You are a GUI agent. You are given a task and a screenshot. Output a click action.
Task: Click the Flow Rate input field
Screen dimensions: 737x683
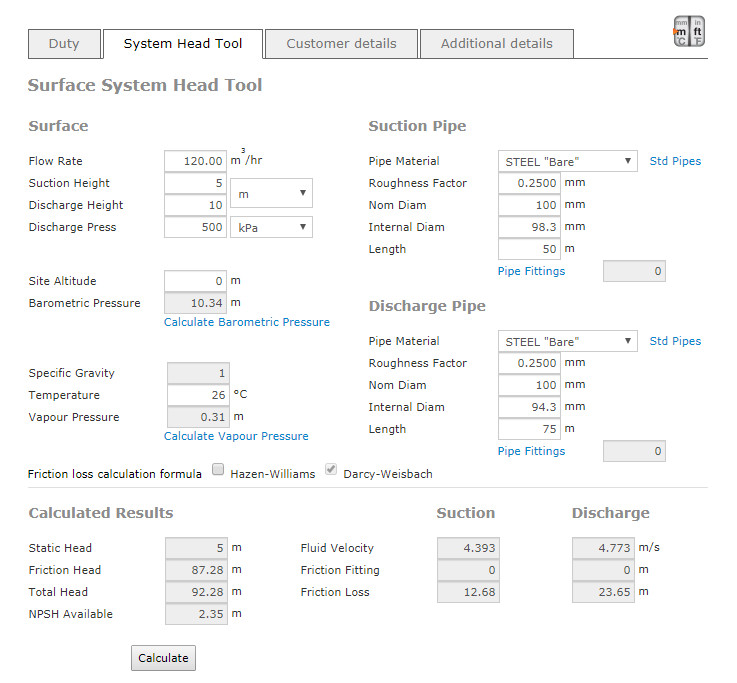point(196,161)
